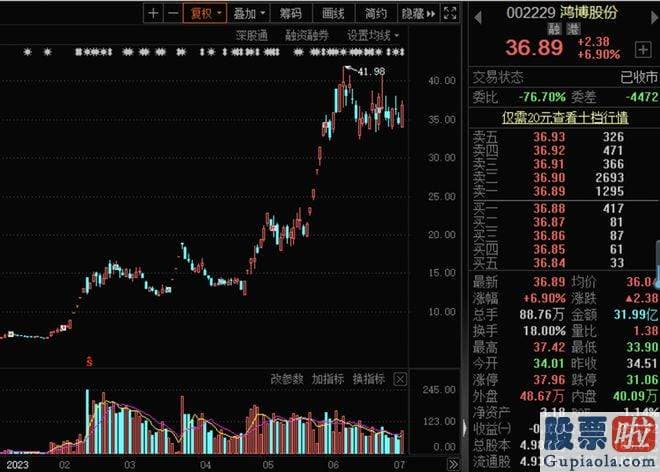Viewport: 660px width, 472px height.
Task: Click sell-three price 36.91
Action: point(549,164)
